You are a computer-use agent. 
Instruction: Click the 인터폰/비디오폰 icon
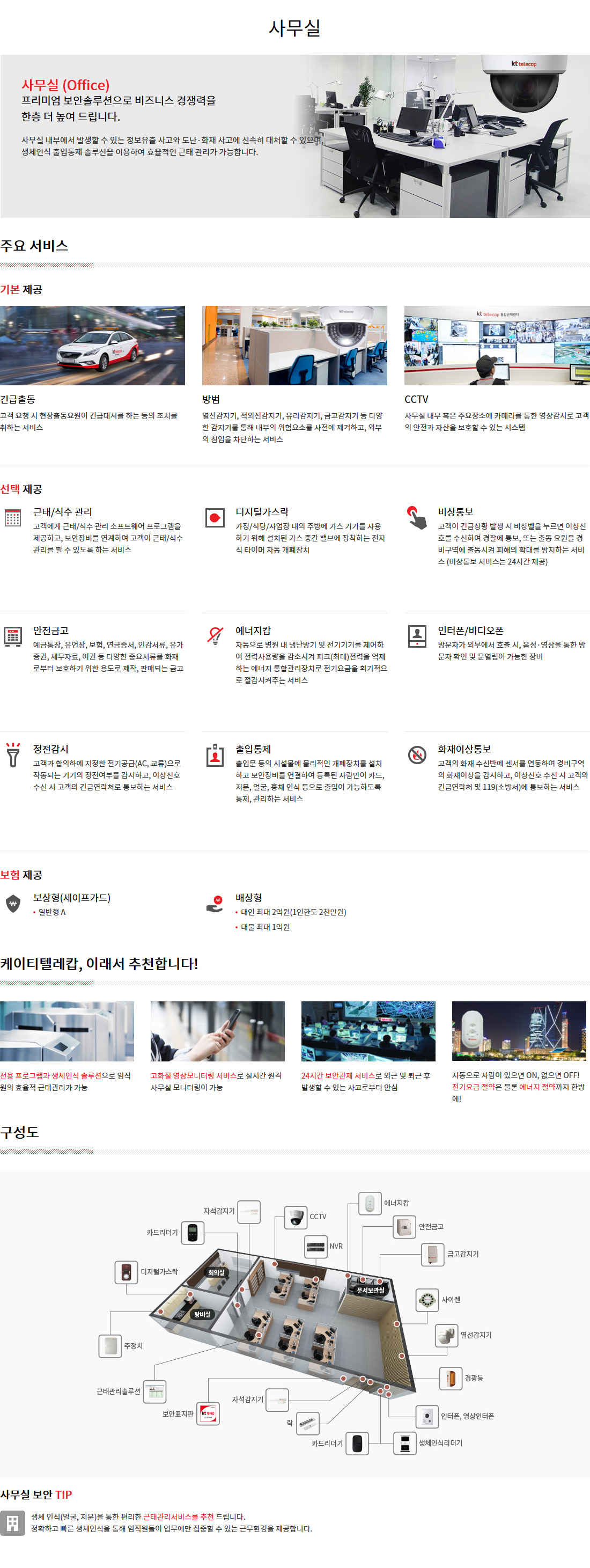coord(417,636)
